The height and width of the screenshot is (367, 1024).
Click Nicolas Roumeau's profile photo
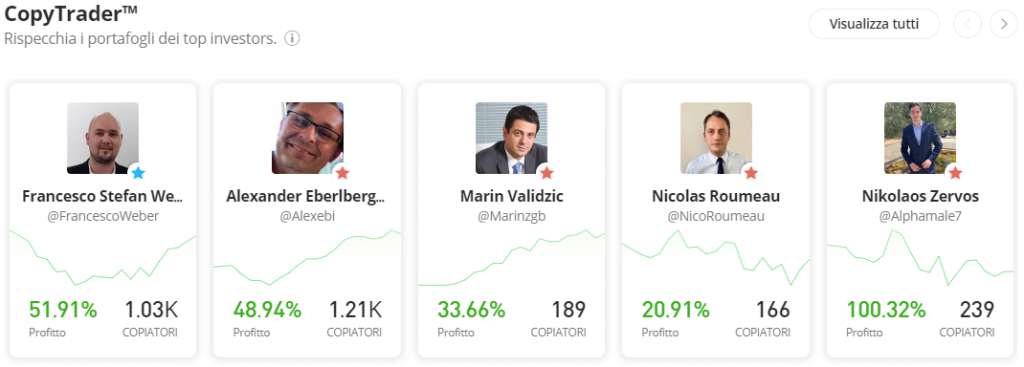[716, 138]
